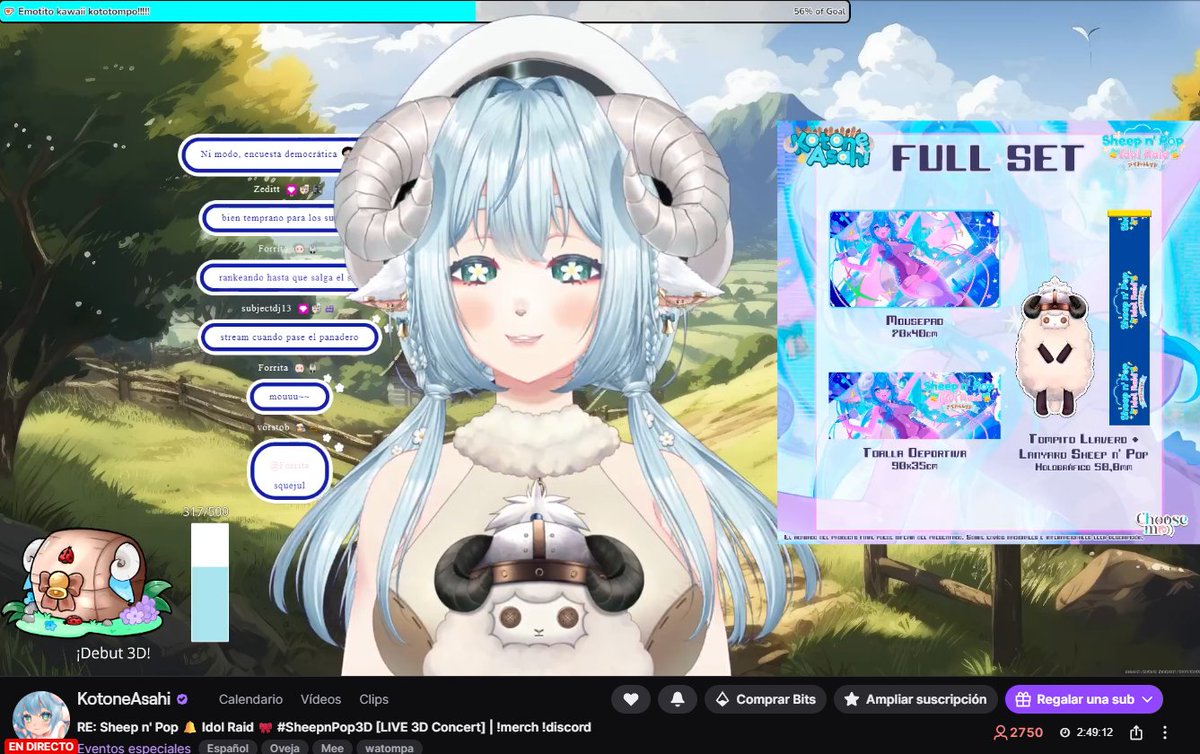Image resolution: width=1200 pixels, height=754 pixels.
Task: Click the FULL SET heading text
Action: (x=987, y=157)
